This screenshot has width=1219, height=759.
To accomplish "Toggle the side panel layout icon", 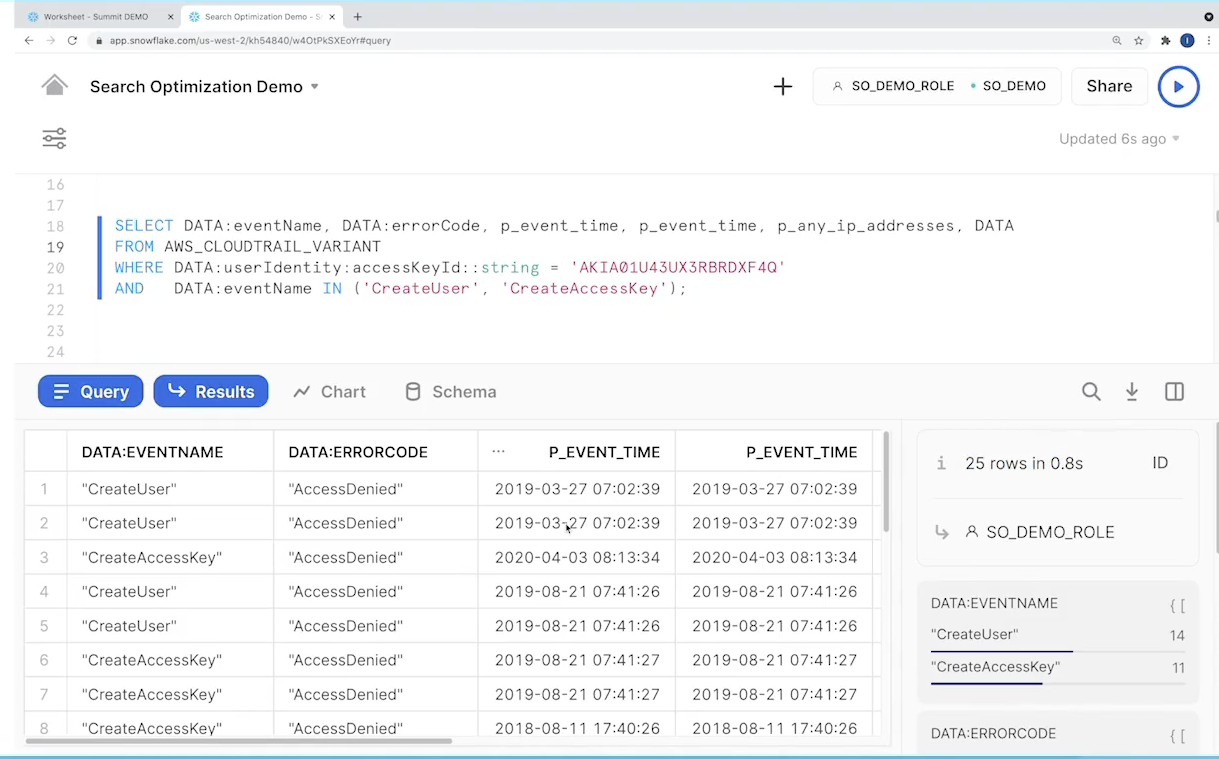I will [x=1175, y=392].
